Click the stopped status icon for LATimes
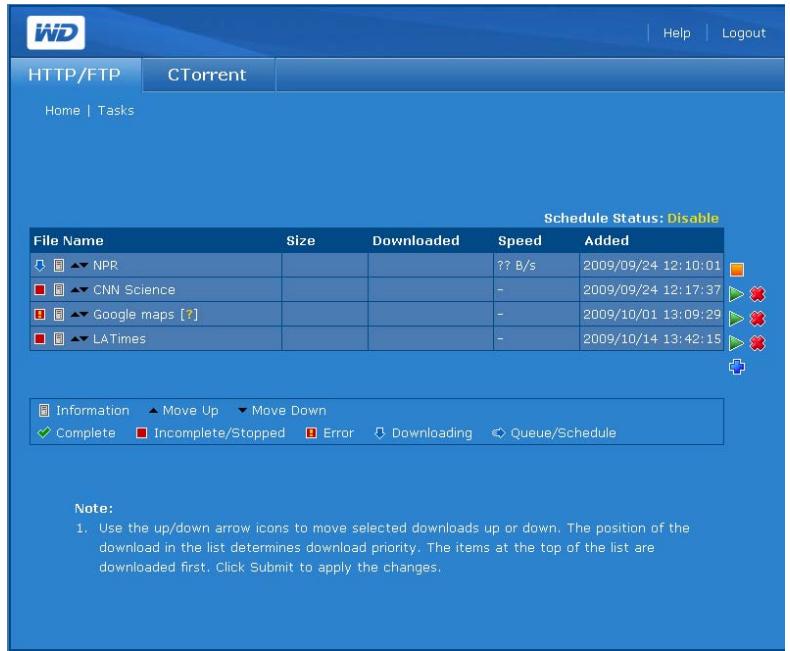Screen dimensions: 790x651 (40, 339)
